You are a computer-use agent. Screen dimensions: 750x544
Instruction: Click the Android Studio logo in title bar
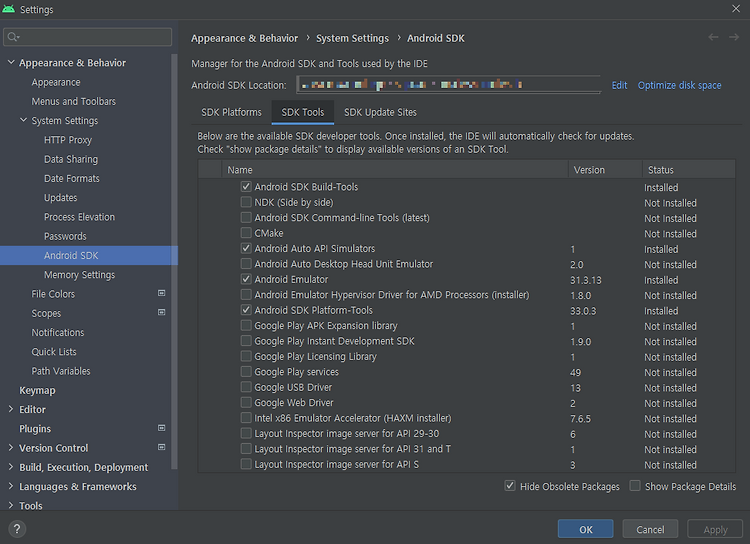click(9, 9)
